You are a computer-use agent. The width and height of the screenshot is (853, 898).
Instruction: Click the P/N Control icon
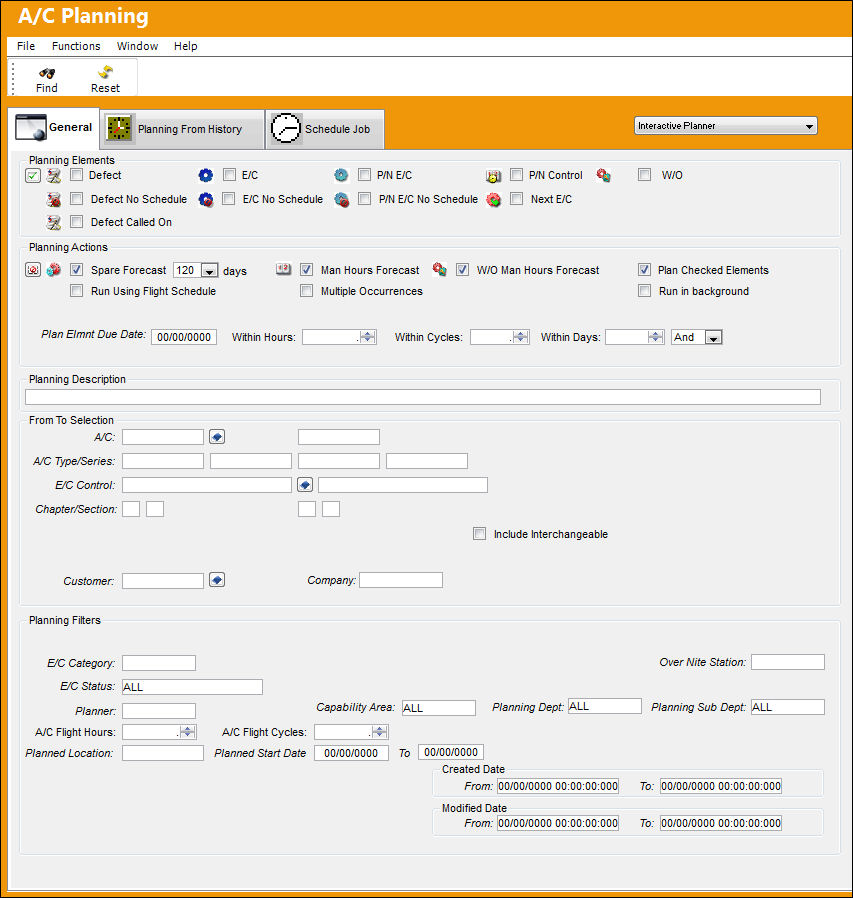click(493, 176)
